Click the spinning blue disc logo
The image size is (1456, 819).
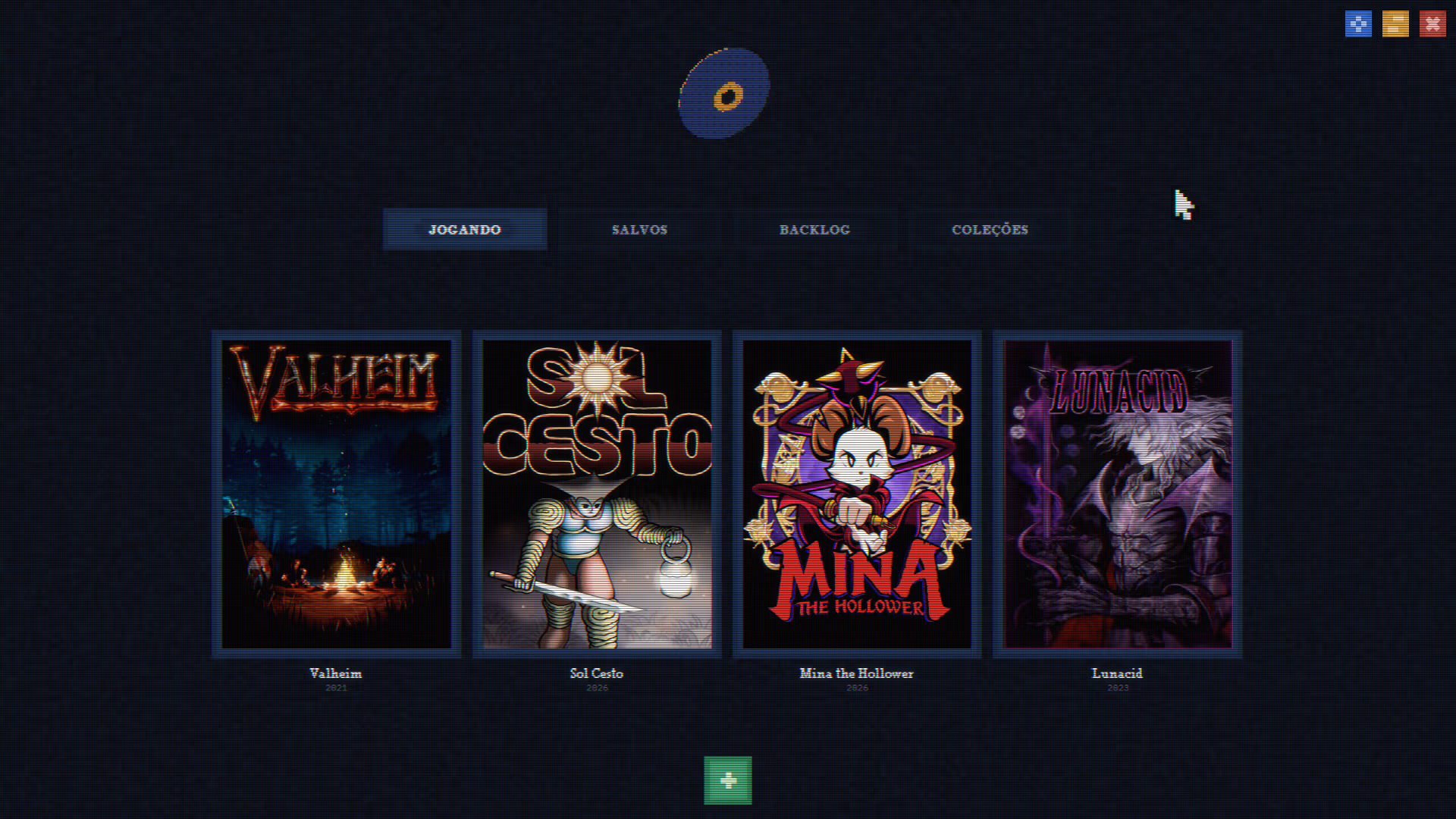[x=724, y=93]
